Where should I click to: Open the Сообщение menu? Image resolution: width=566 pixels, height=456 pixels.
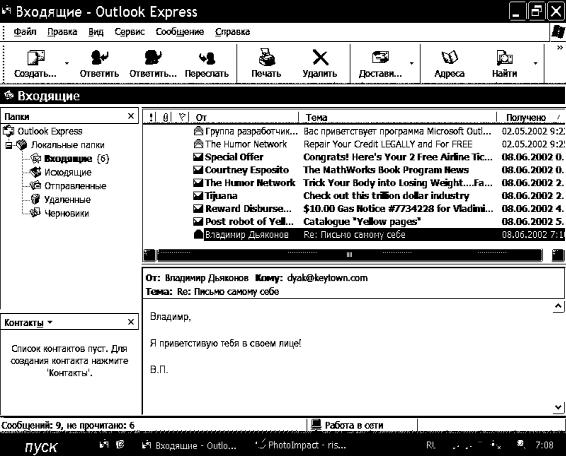tap(180, 32)
